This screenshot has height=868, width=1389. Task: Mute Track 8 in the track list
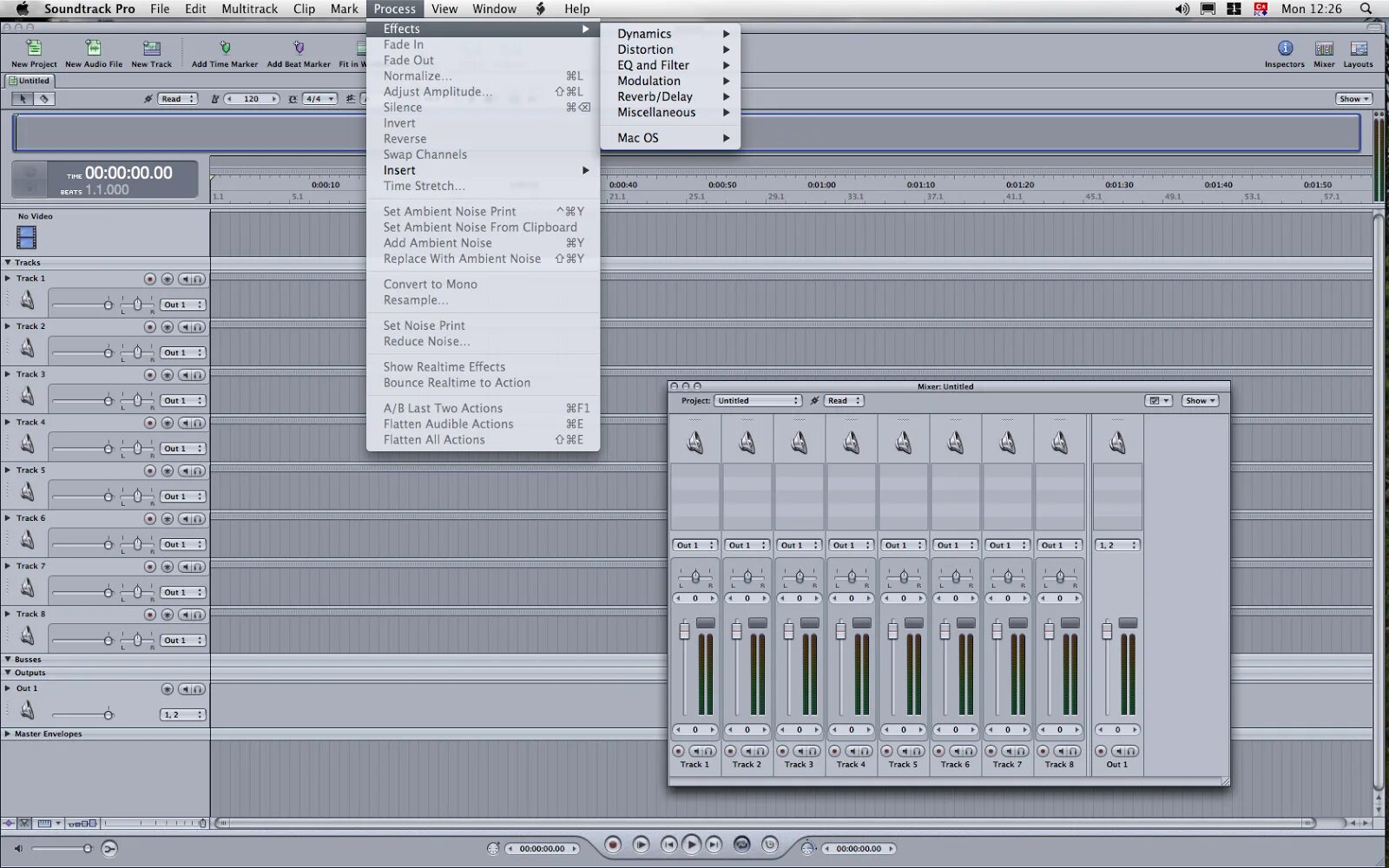tap(186, 615)
